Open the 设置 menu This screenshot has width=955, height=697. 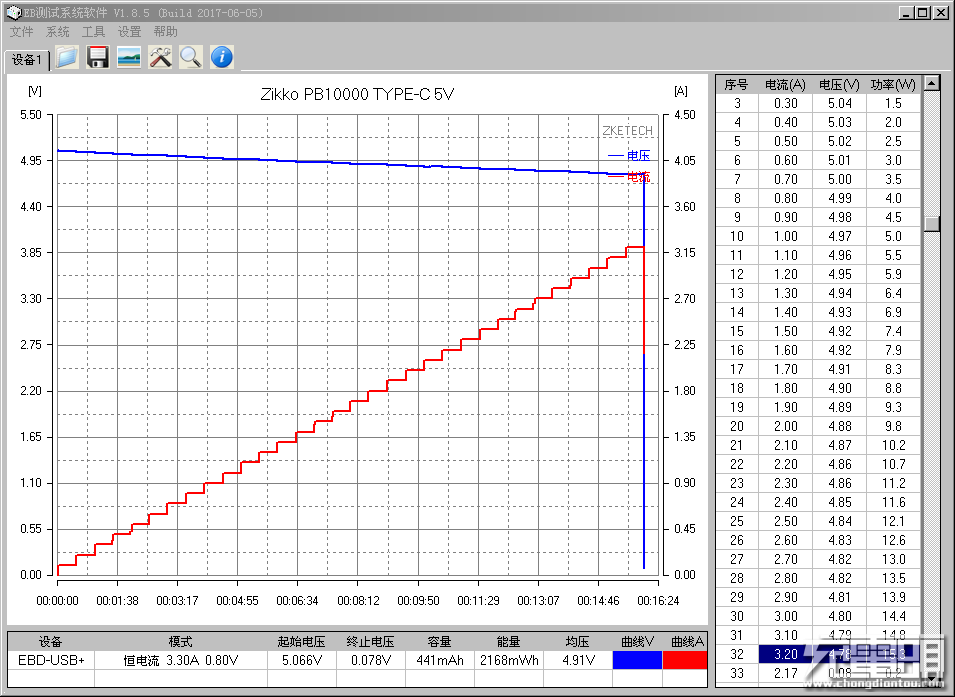coord(129,32)
